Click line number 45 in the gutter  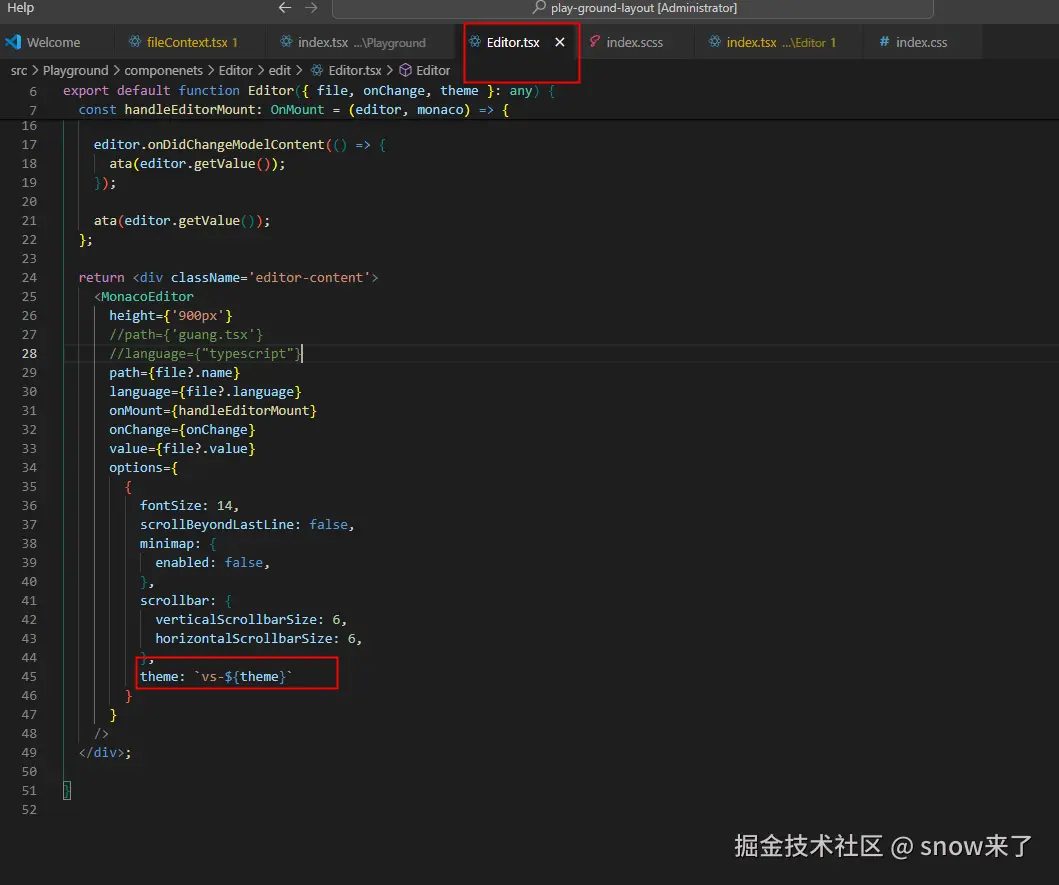point(29,676)
